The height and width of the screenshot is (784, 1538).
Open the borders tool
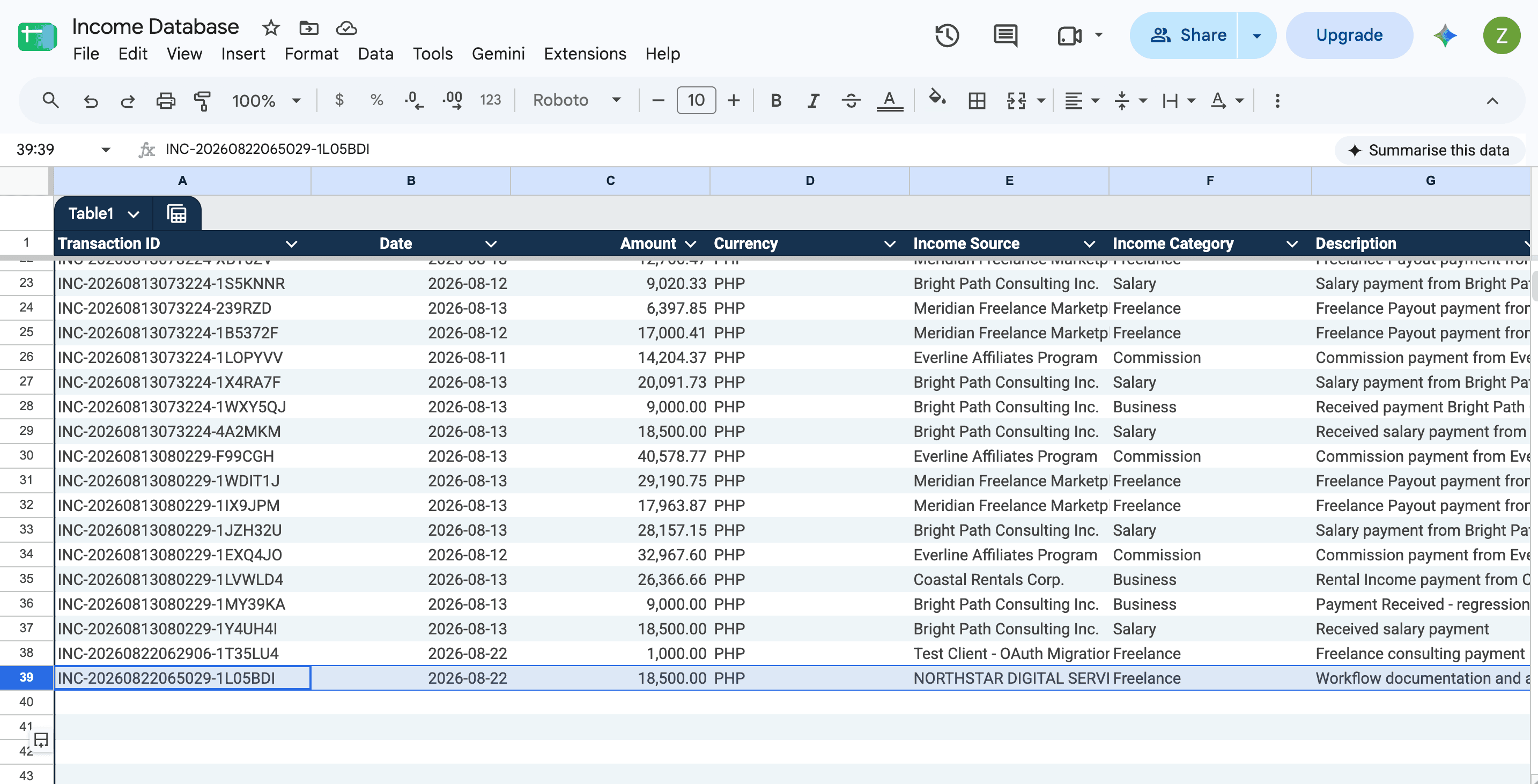(x=977, y=100)
